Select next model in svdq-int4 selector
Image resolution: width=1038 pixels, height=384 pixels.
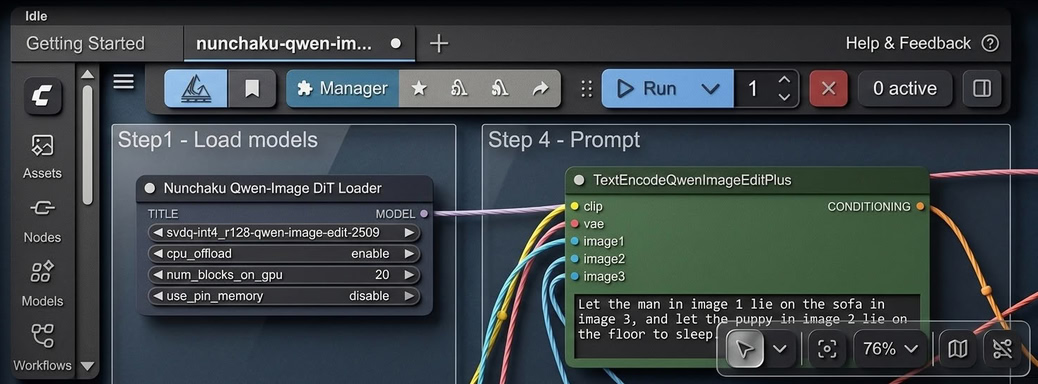click(x=410, y=232)
